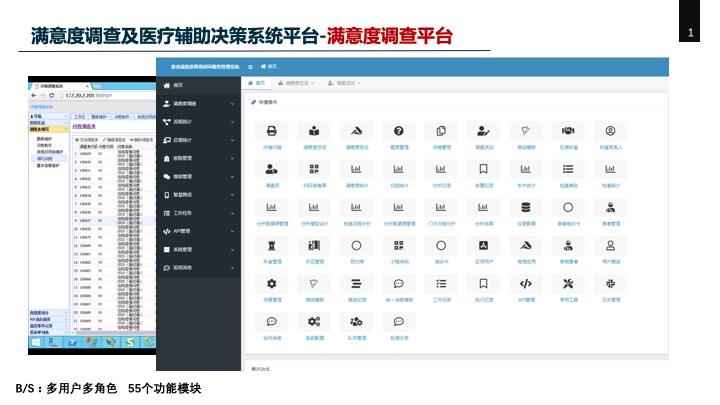The image size is (720, 405).
Task: Open the 应用用户 letter-A icon tile
Action: tap(483, 246)
